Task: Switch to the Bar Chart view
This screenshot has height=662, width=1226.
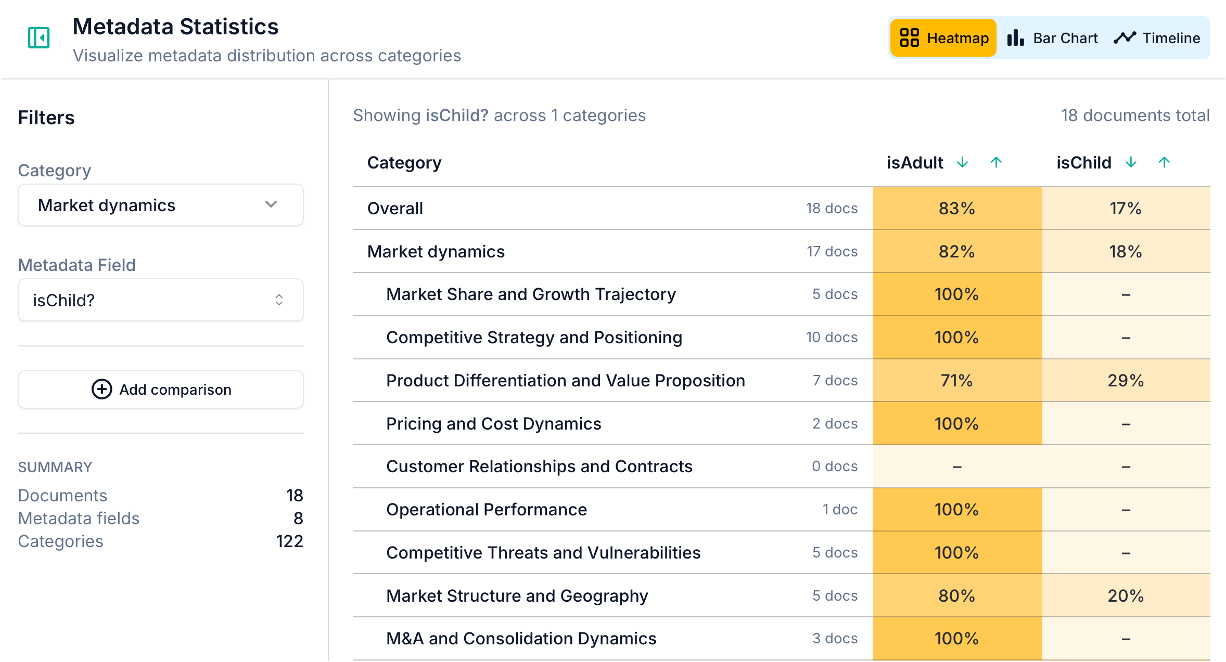Action: tap(1053, 38)
